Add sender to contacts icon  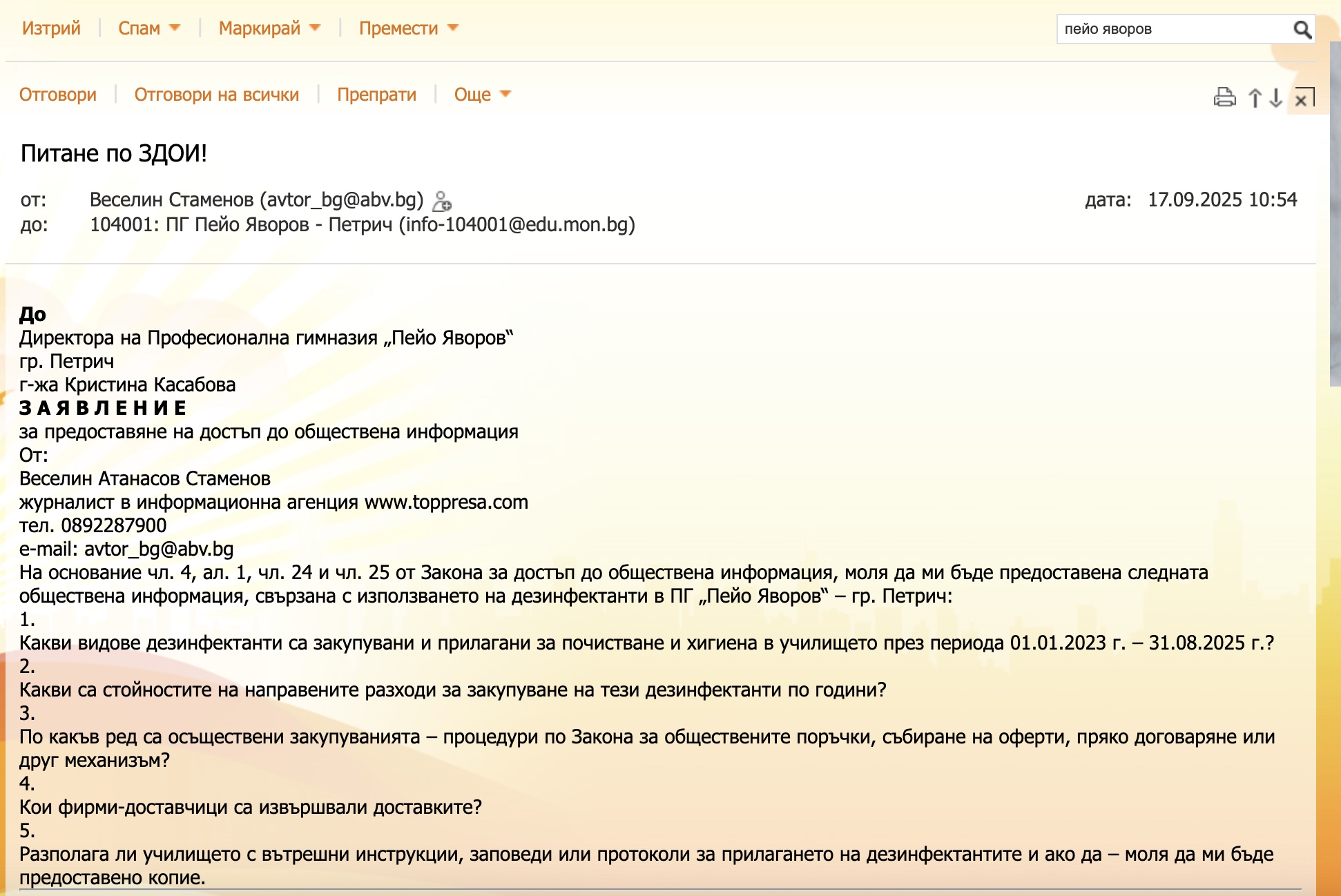tap(442, 201)
